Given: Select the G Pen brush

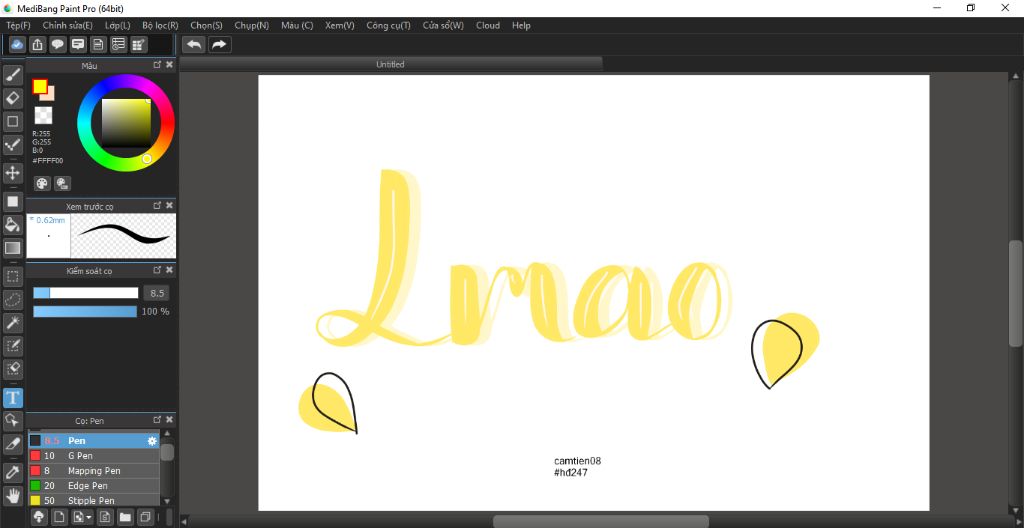Looking at the screenshot, I should pos(94,455).
